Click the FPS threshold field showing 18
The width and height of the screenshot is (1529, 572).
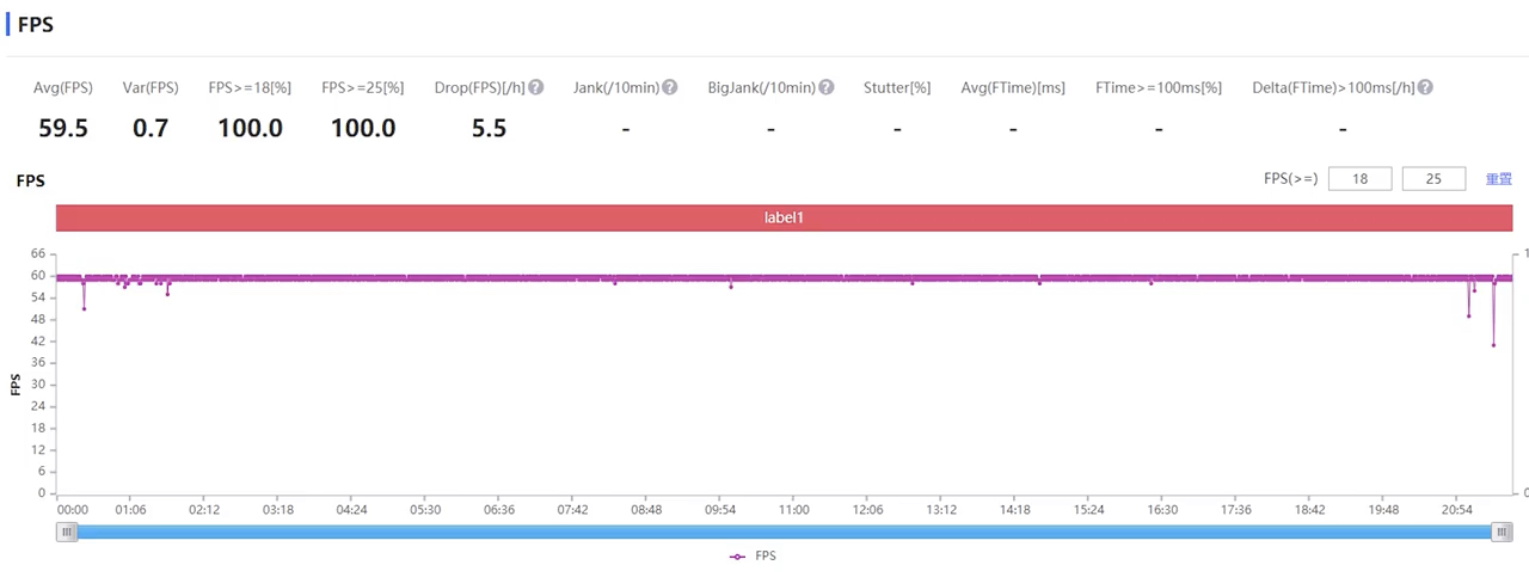click(x=1360, y=179)
